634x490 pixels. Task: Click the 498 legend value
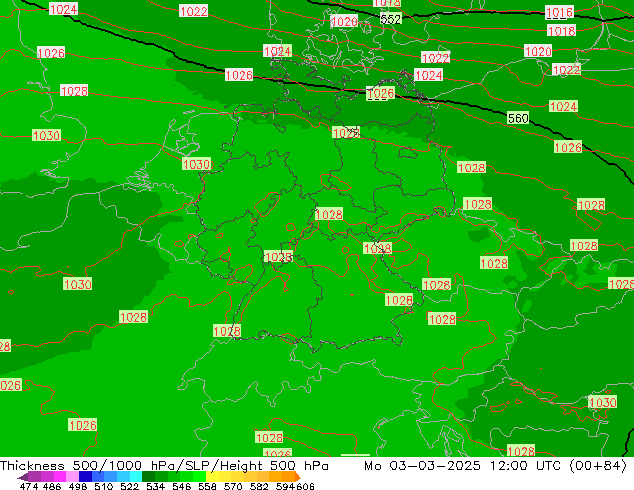78,486
